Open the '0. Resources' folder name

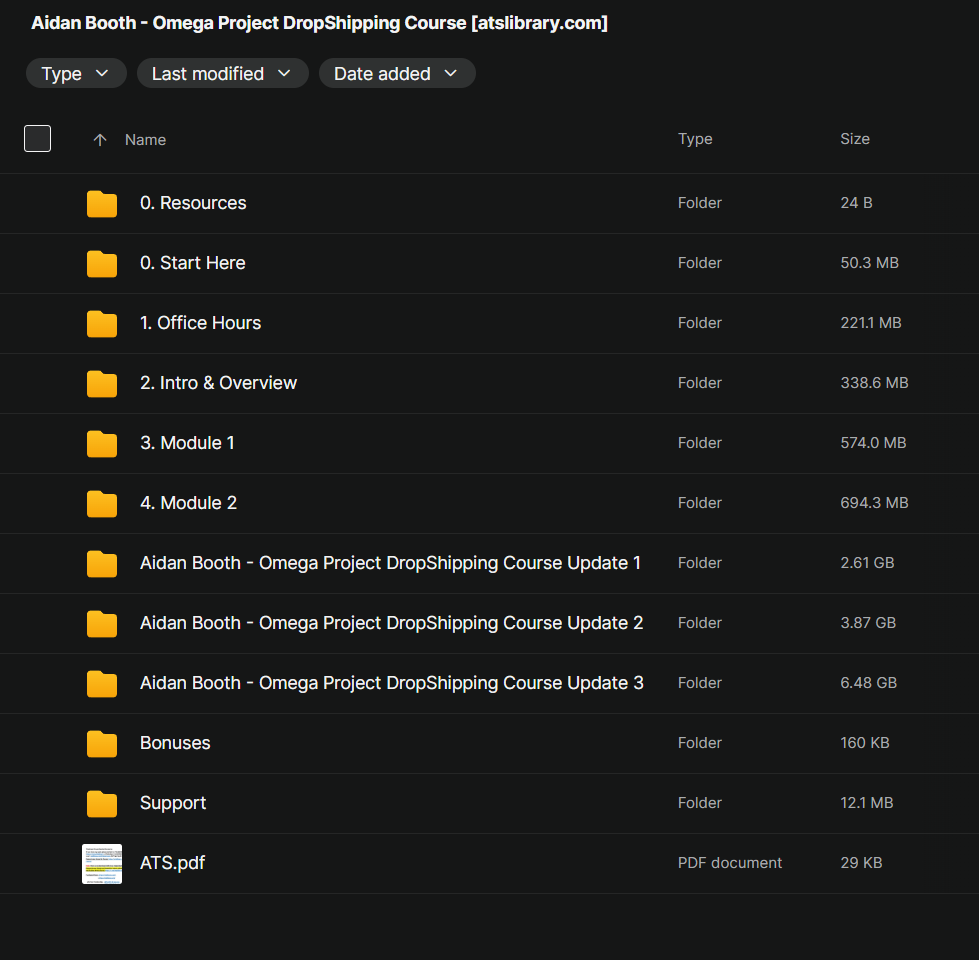[193, 203]
